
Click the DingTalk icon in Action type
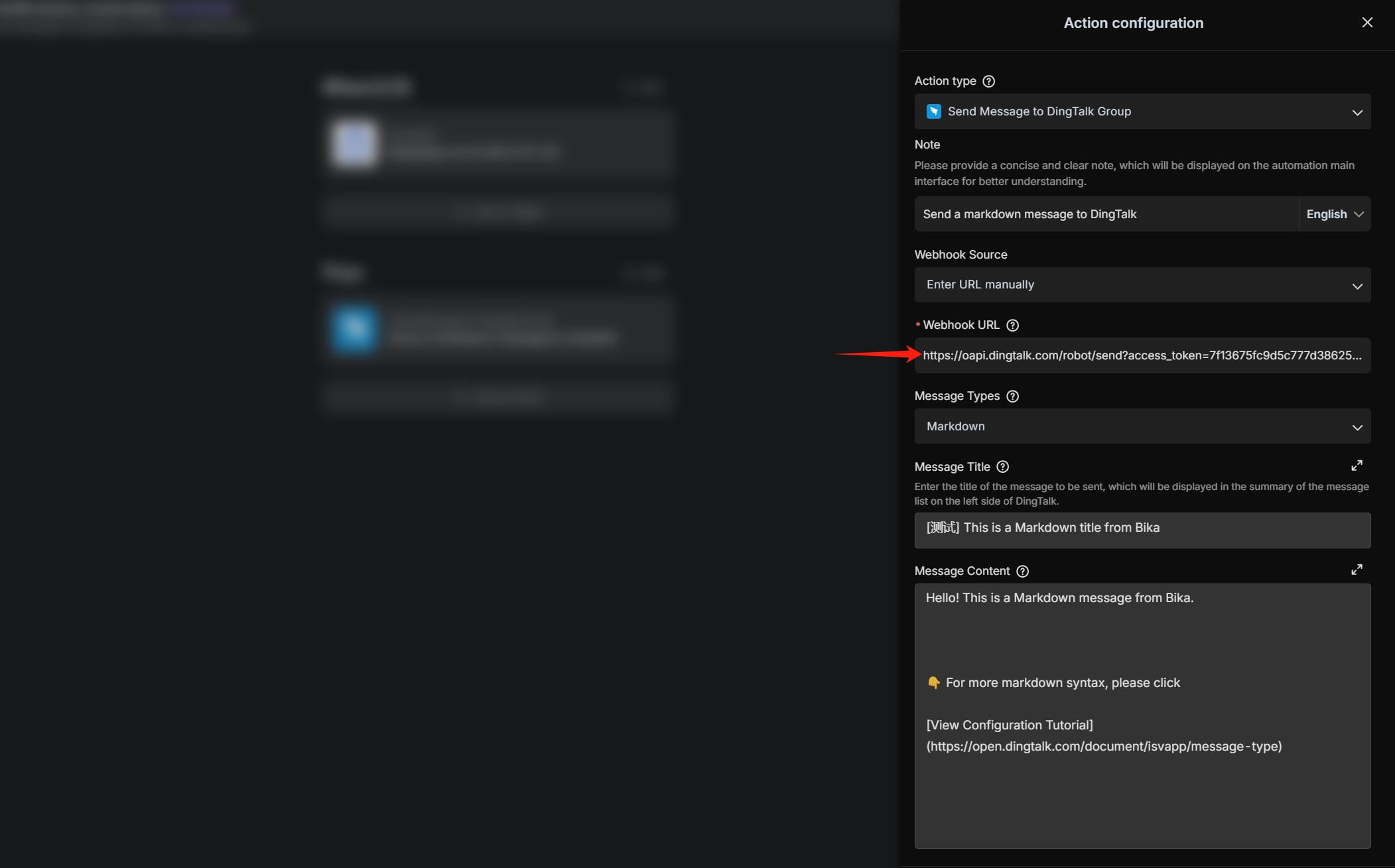[933, 111]
